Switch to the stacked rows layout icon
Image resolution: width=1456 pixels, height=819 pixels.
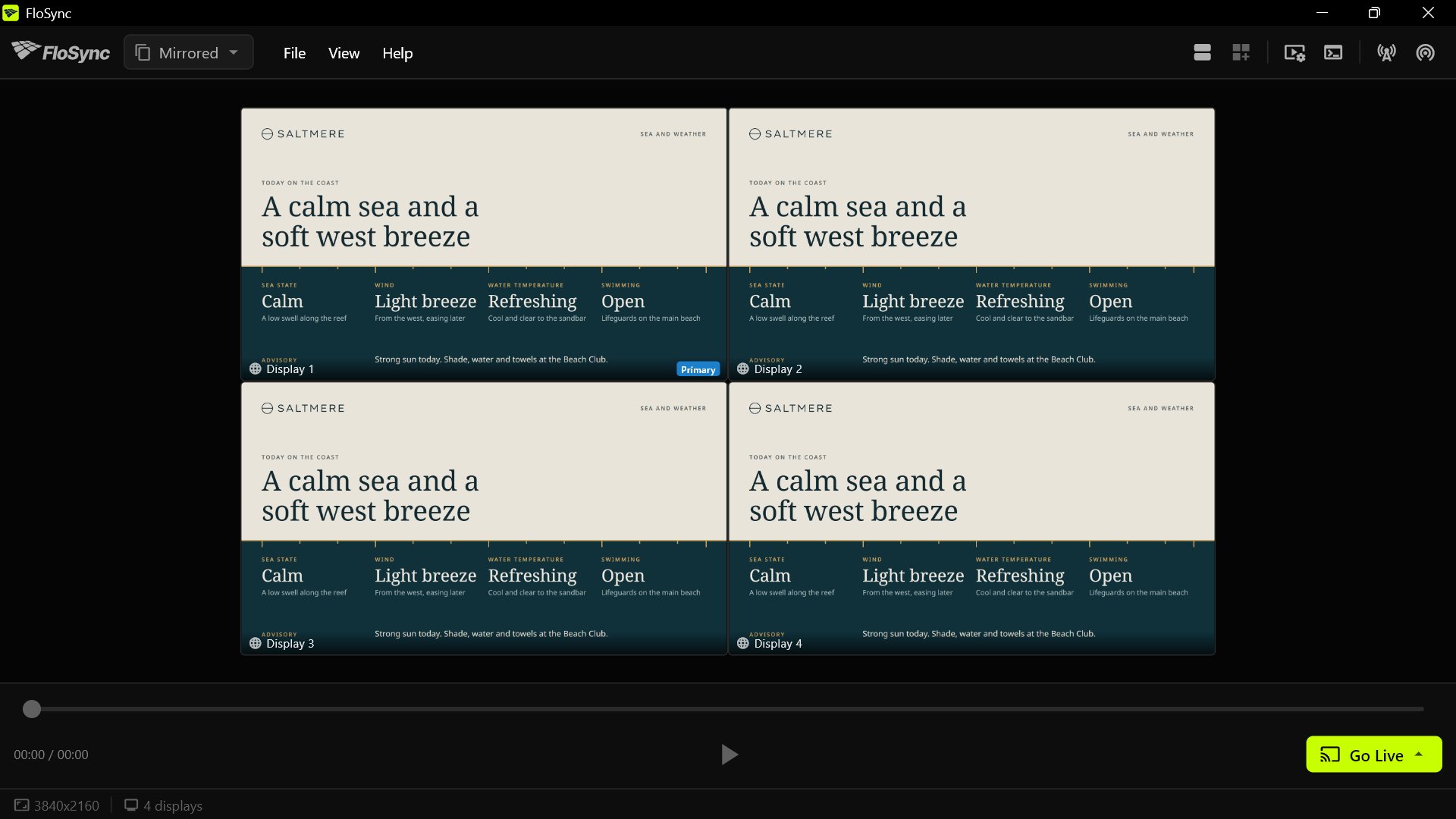tap(1202, 52)
